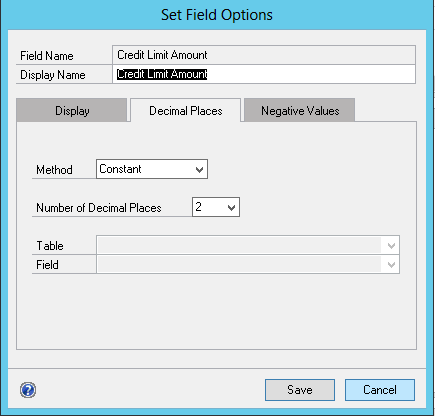The height and width of the screenshot is (416, 435).
Task: Select the Decimal Places tab
Action: pyautogui.click(x=185, y=110)
